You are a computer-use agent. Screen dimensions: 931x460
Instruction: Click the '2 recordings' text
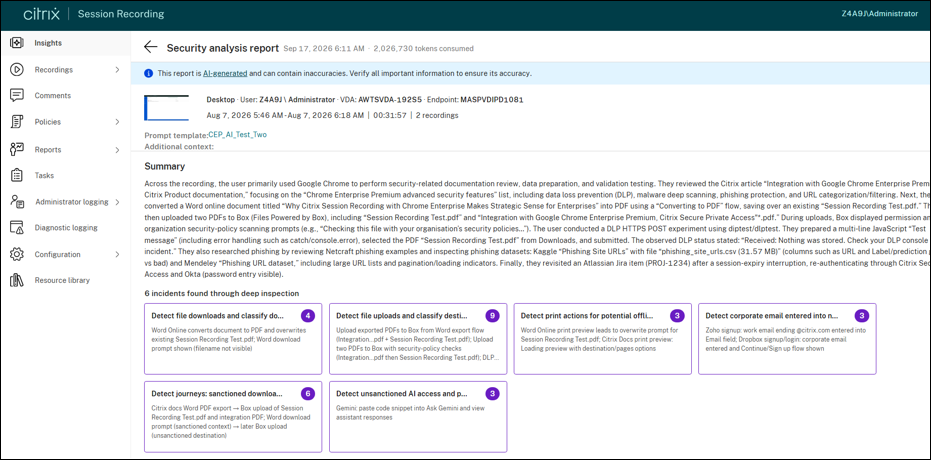pyautogui.click(x=437, y=115)
